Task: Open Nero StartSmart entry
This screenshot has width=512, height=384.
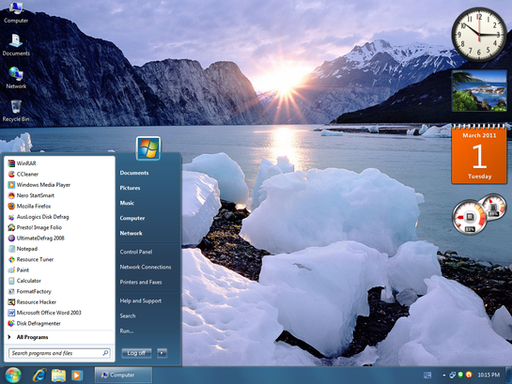Action: [x=31, y=195]
